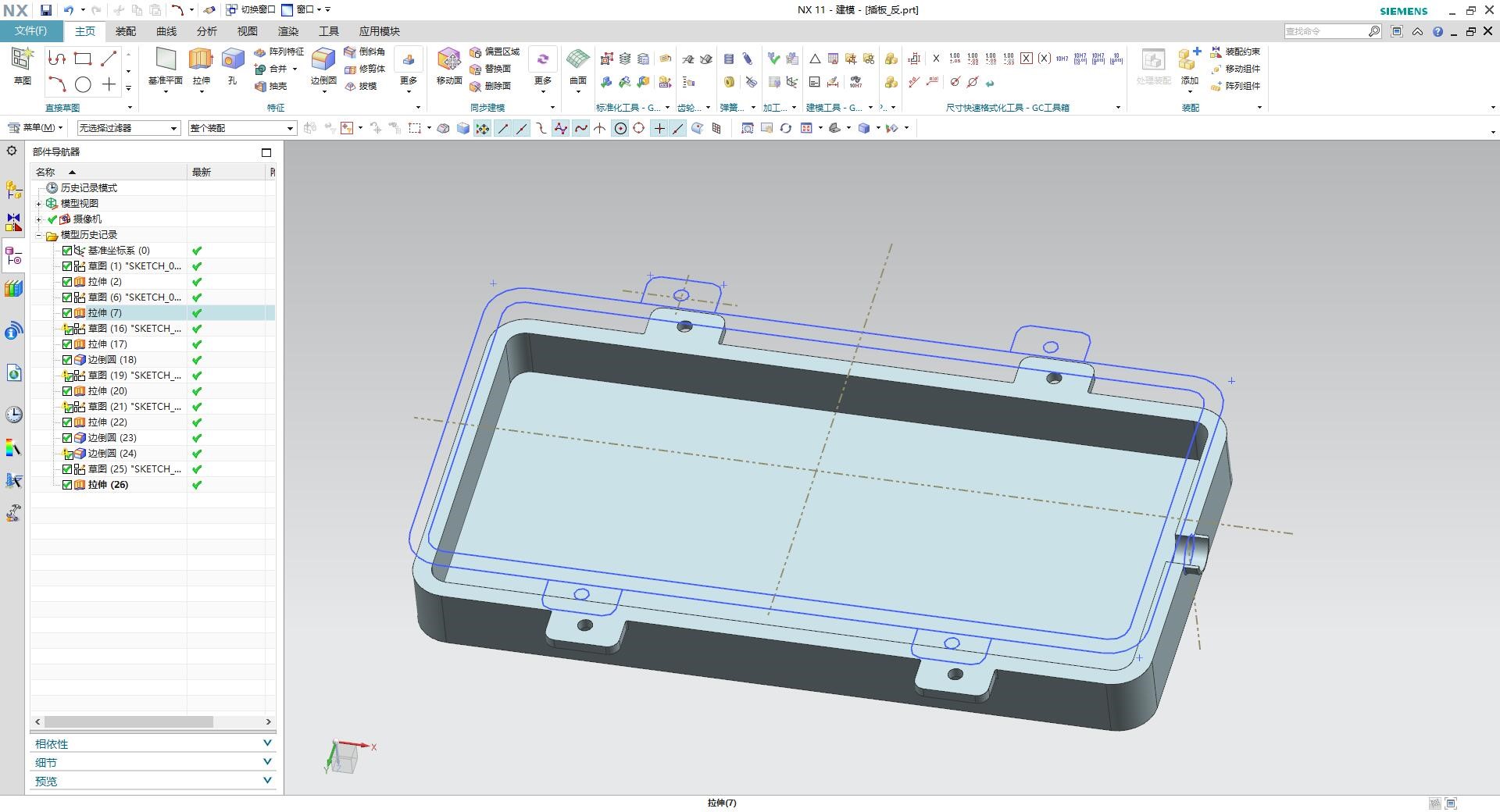Click 更多 in the 同步建模 group
Screen dimensions: 1500x812
click(x=543, y=69)
